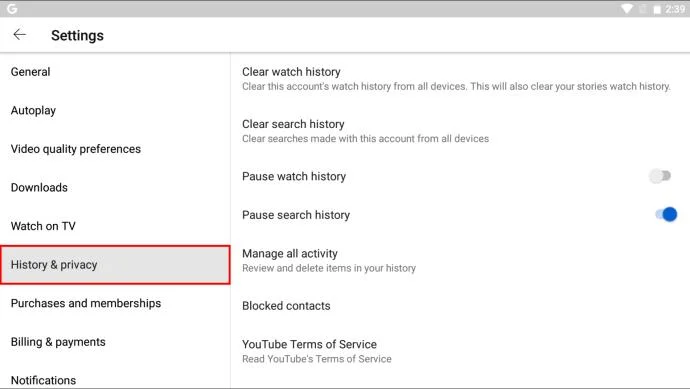Open the General settings section
The image size is (690, 389).
pos(115,72)
